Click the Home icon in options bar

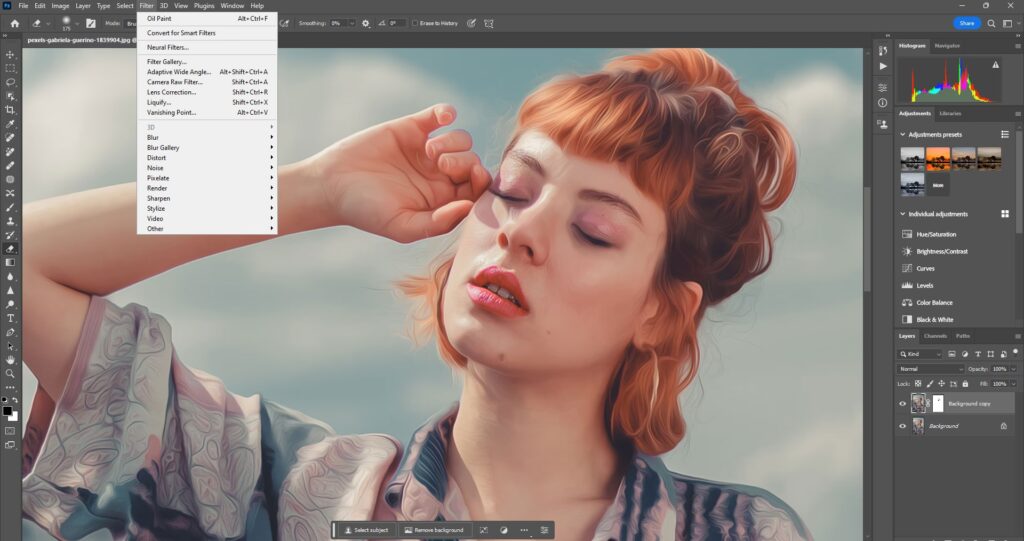click(x=14, y=22)
